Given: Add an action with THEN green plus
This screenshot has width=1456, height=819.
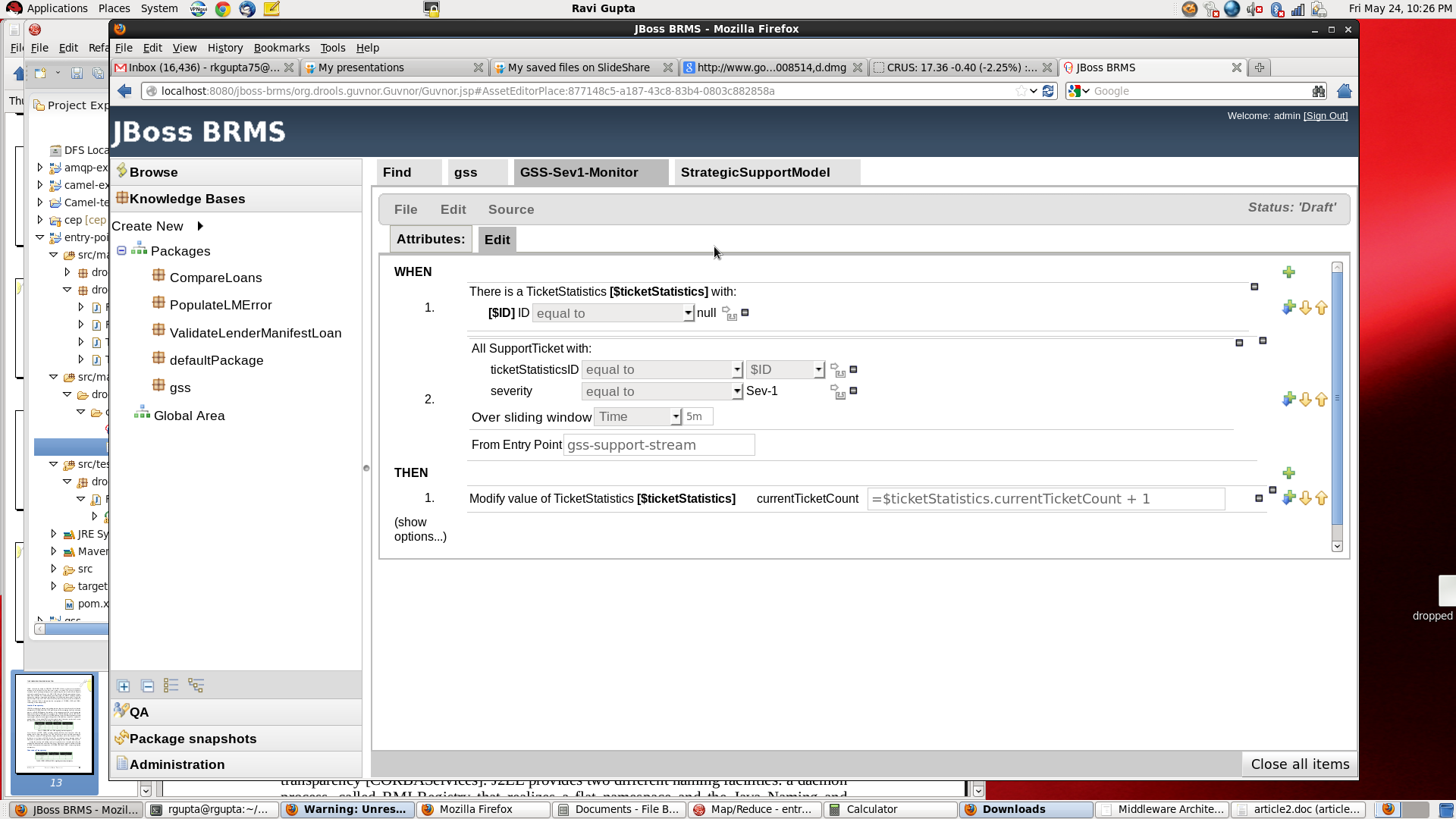Looking at the screenshot, I should [x=1288, y=473].
